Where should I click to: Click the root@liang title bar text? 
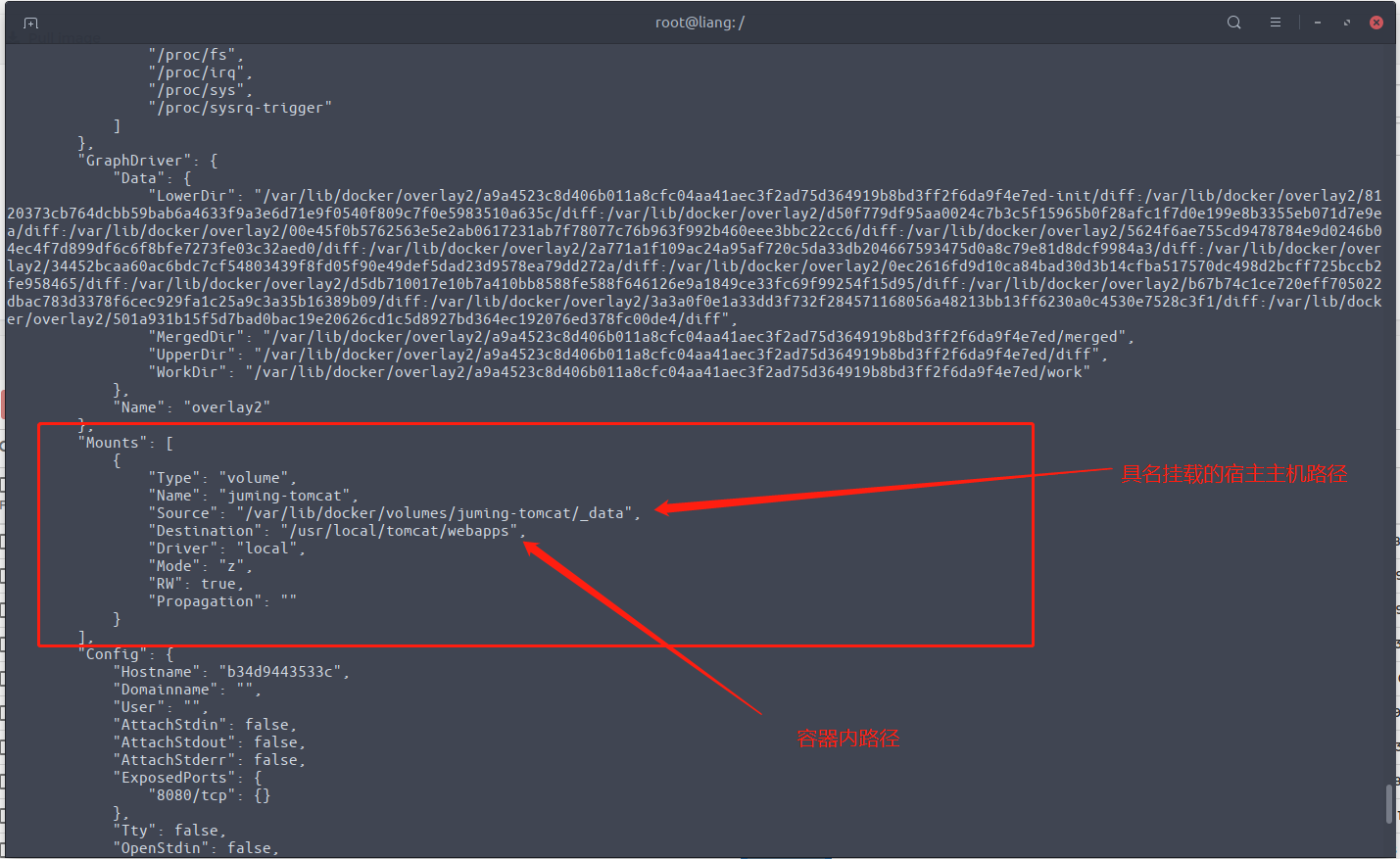click(700, 23)
